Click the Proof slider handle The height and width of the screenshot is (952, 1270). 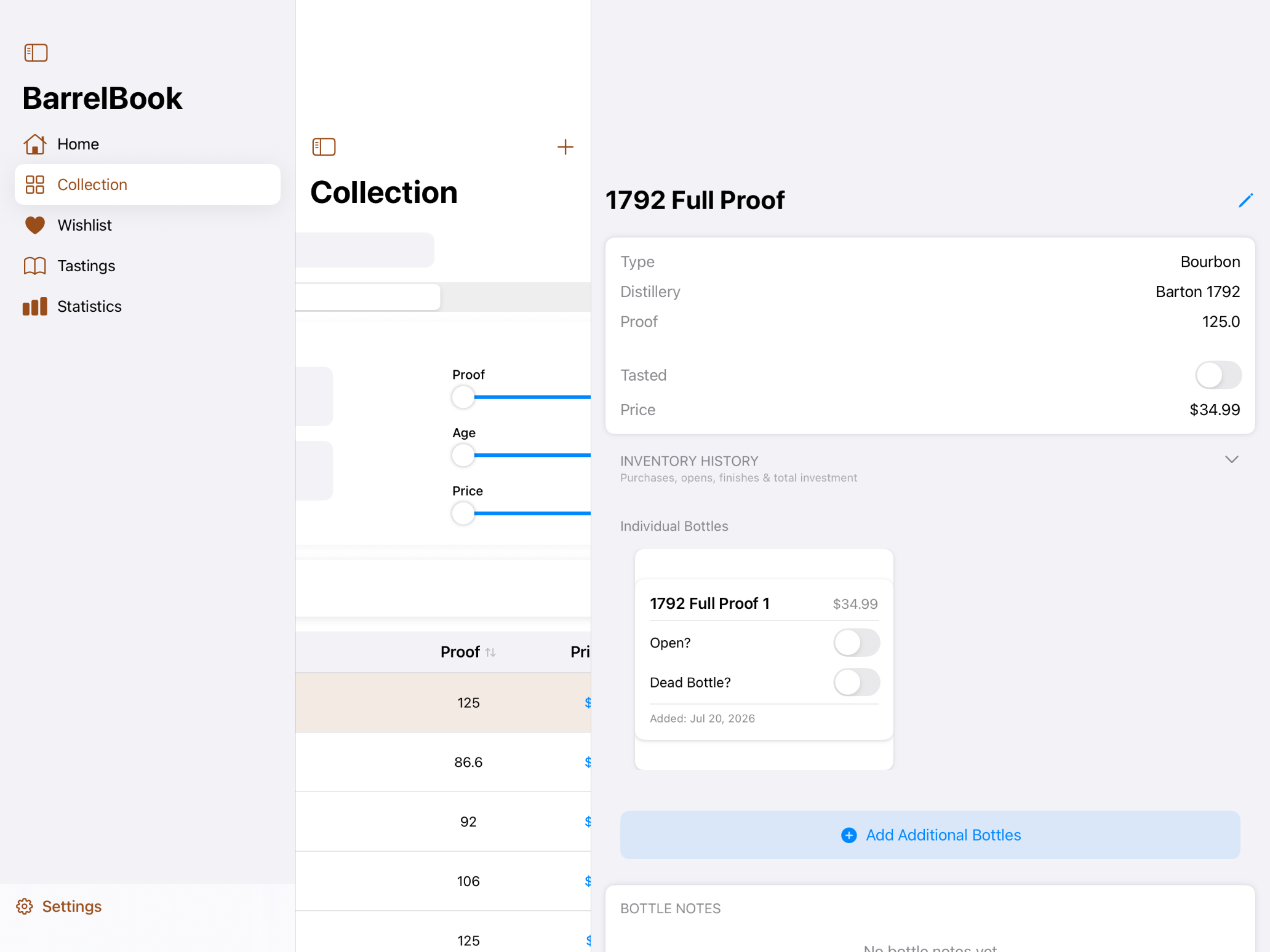click(463, 397)
